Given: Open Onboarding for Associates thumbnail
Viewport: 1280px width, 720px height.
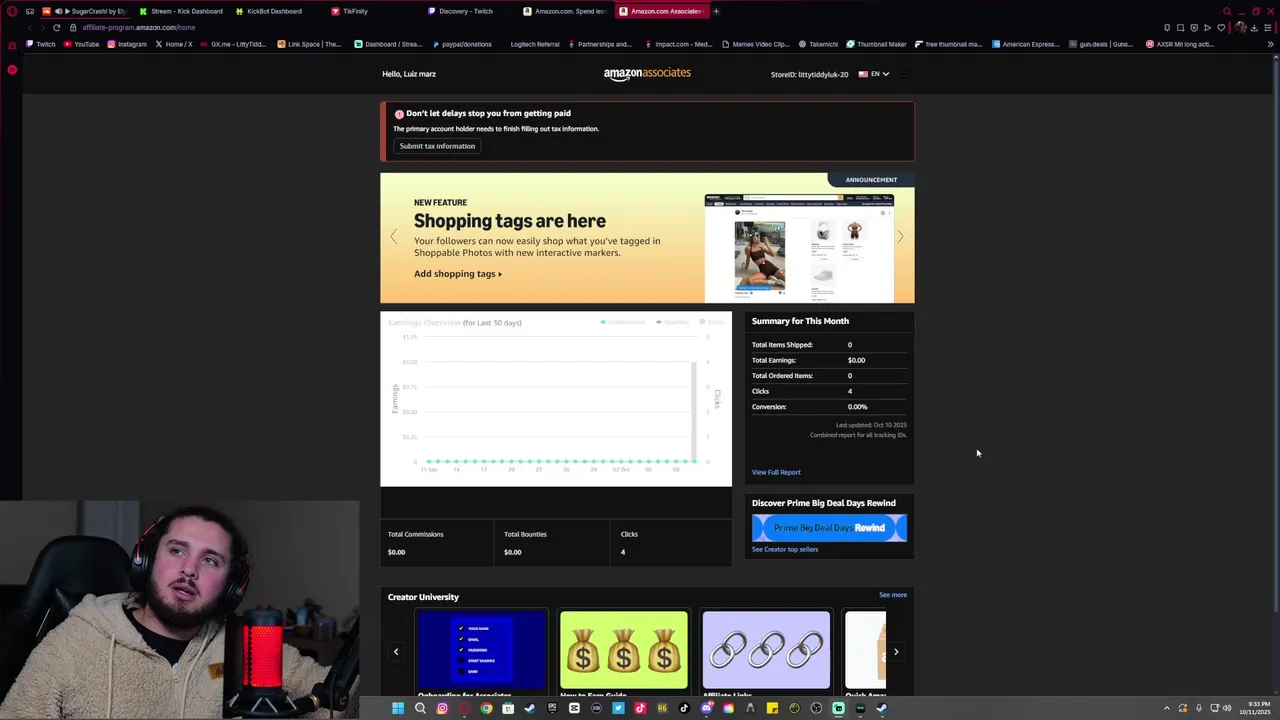Looking at the screenshot, I should click(483, 650).
